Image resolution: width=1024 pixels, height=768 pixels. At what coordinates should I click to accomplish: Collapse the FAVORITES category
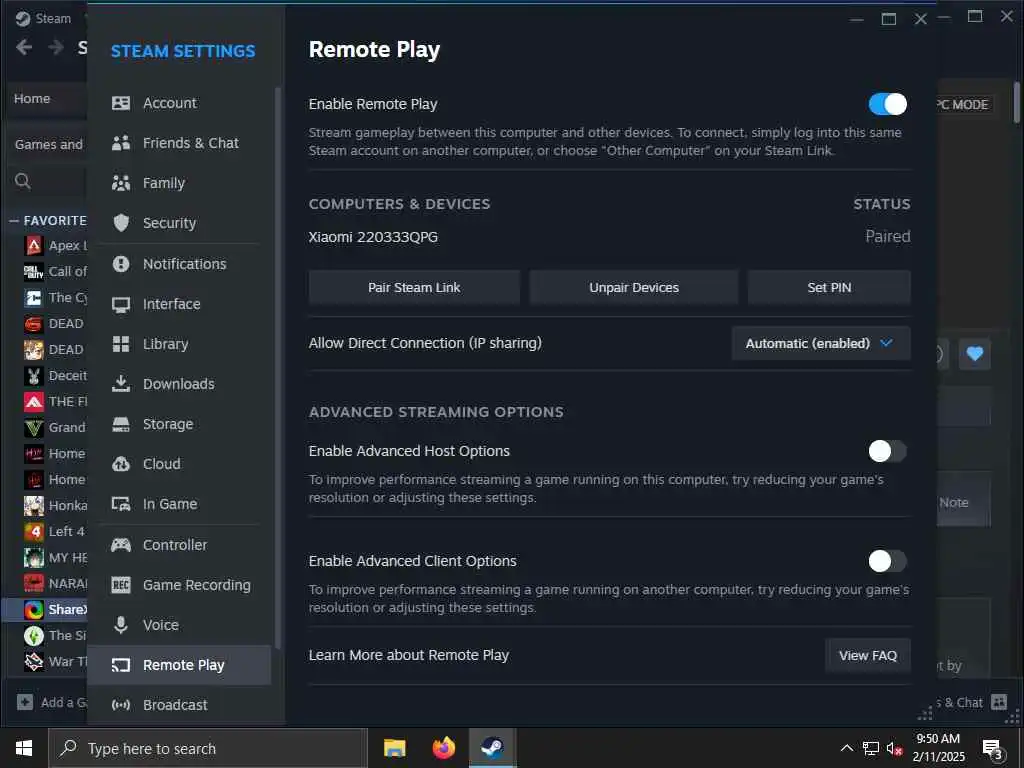(x=13, y=221)
